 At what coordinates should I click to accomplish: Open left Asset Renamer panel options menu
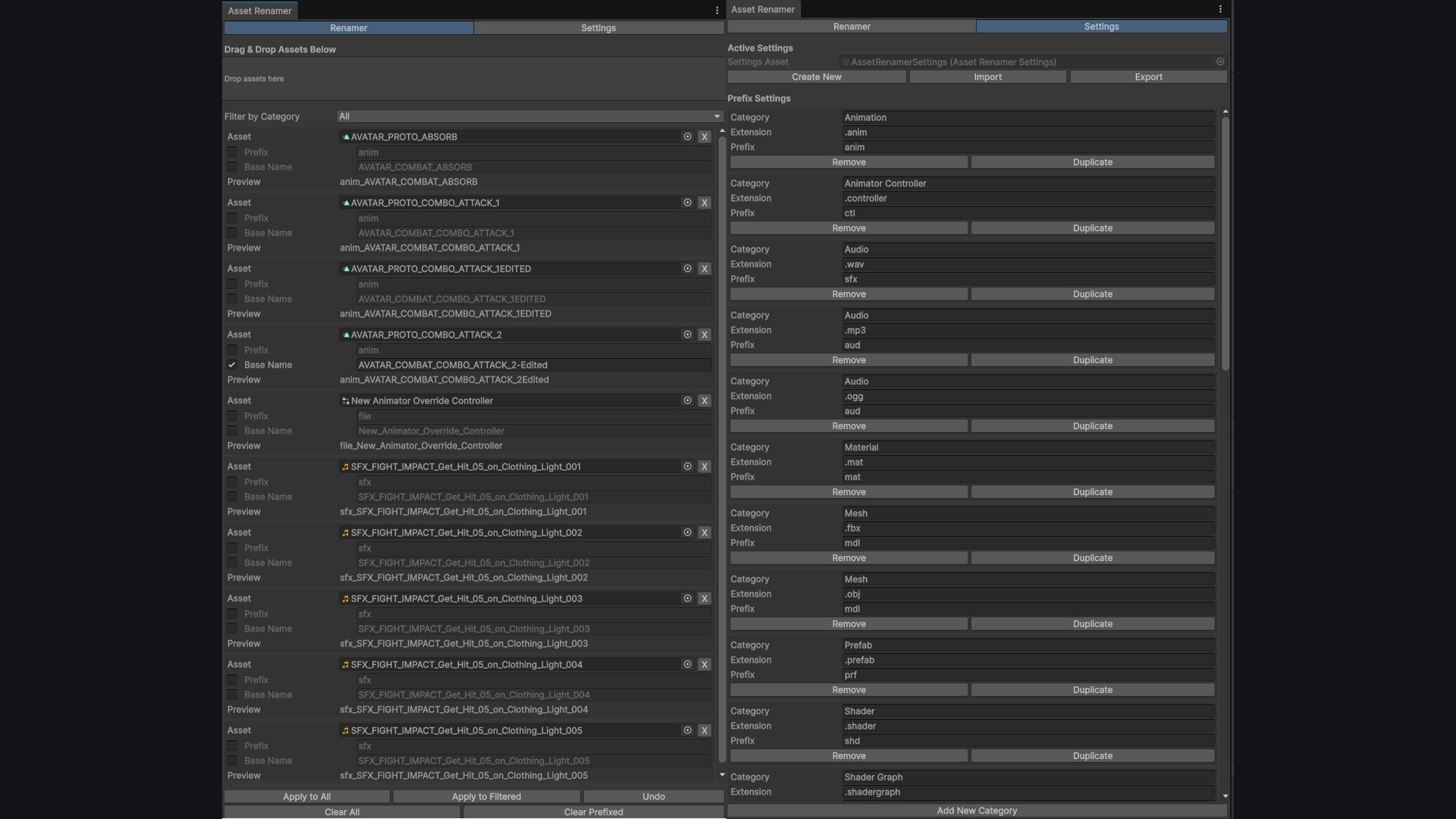click(x=717, y=11)
